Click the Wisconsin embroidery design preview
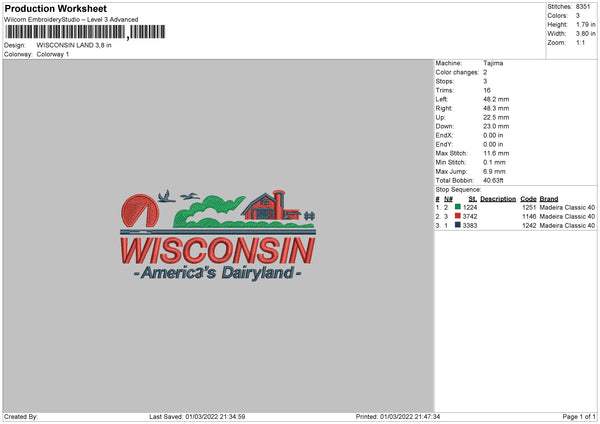 point(218,235)
